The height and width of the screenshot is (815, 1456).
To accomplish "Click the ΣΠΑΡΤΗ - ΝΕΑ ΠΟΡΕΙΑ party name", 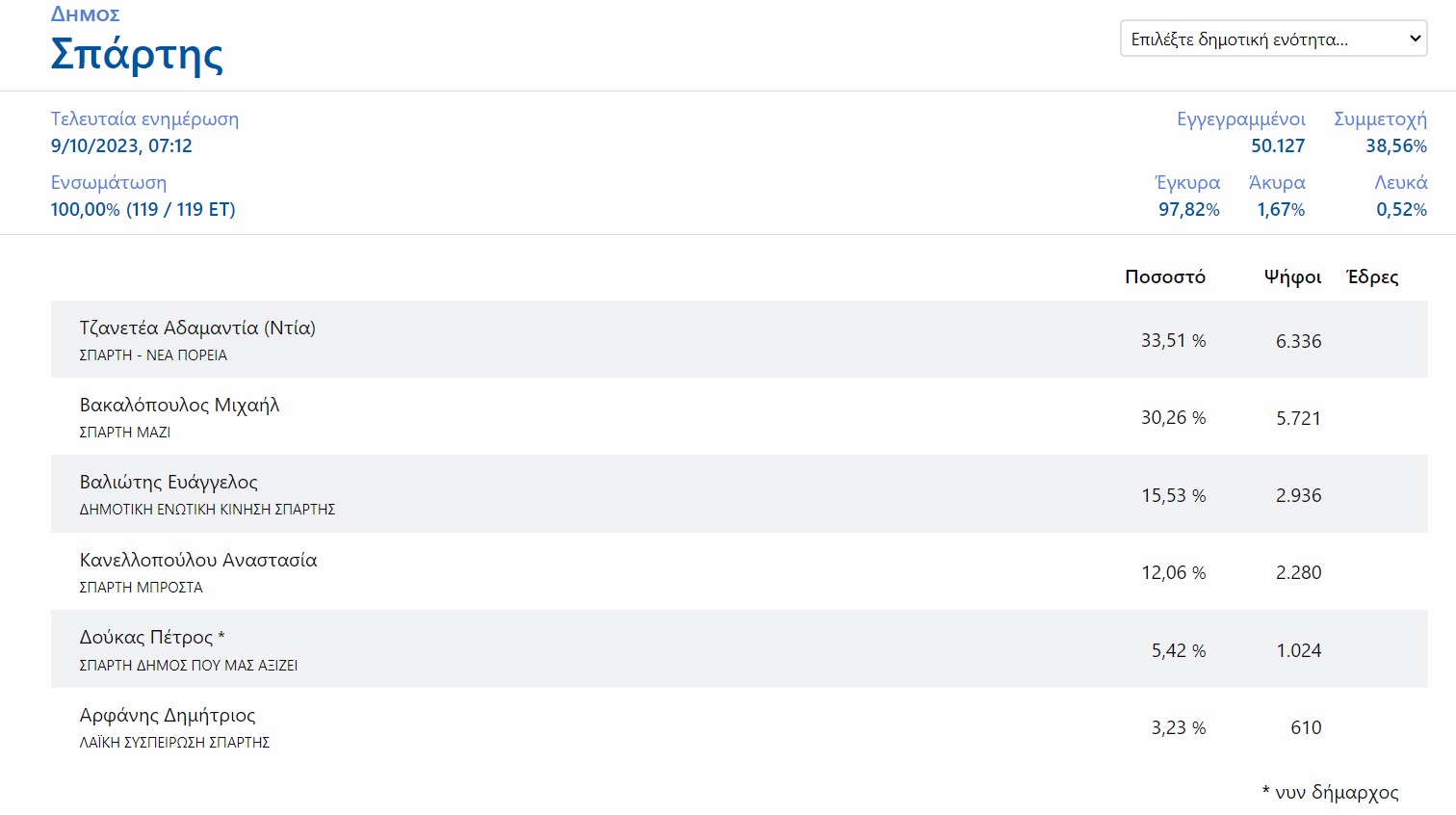I will coord(153,355).
